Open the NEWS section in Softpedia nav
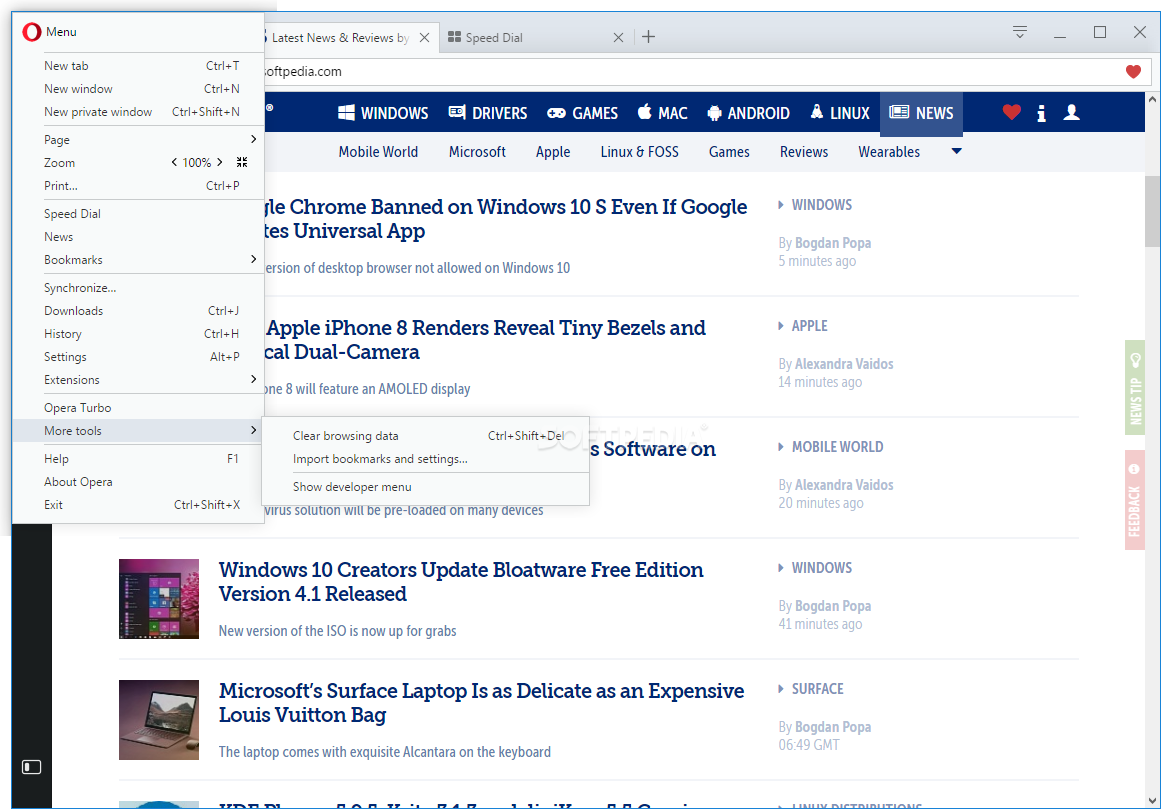Viewport: 1161px width, 809px height. tap(921, 113)
